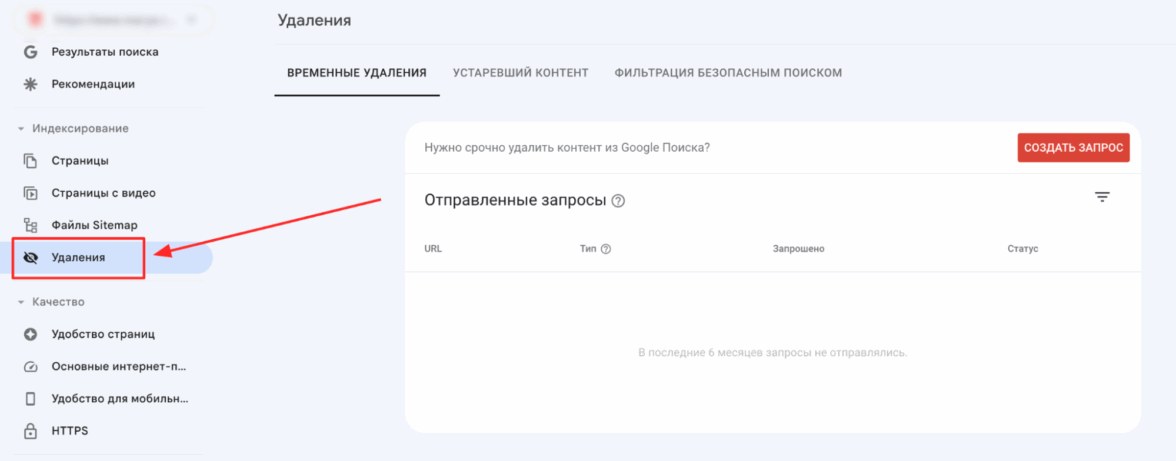Click the Google search results icon
This screenshot has height=461, width=1176.
(x=30, y=52)
